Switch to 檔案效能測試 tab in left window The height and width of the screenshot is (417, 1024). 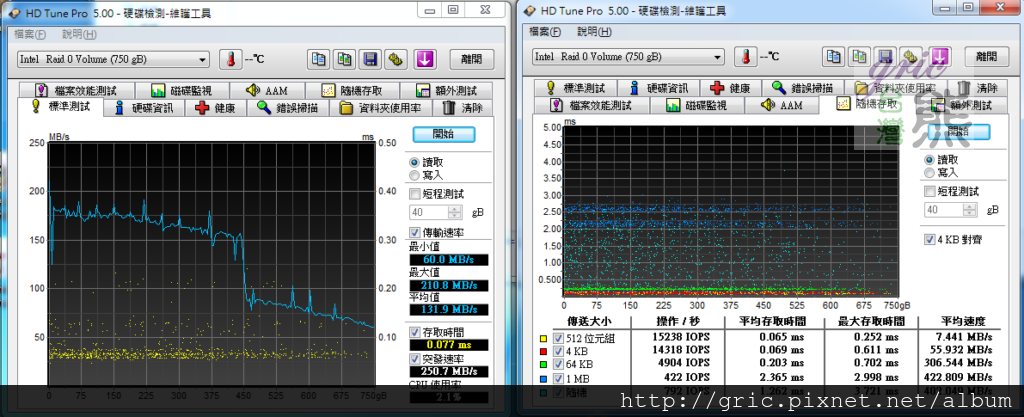76,91
